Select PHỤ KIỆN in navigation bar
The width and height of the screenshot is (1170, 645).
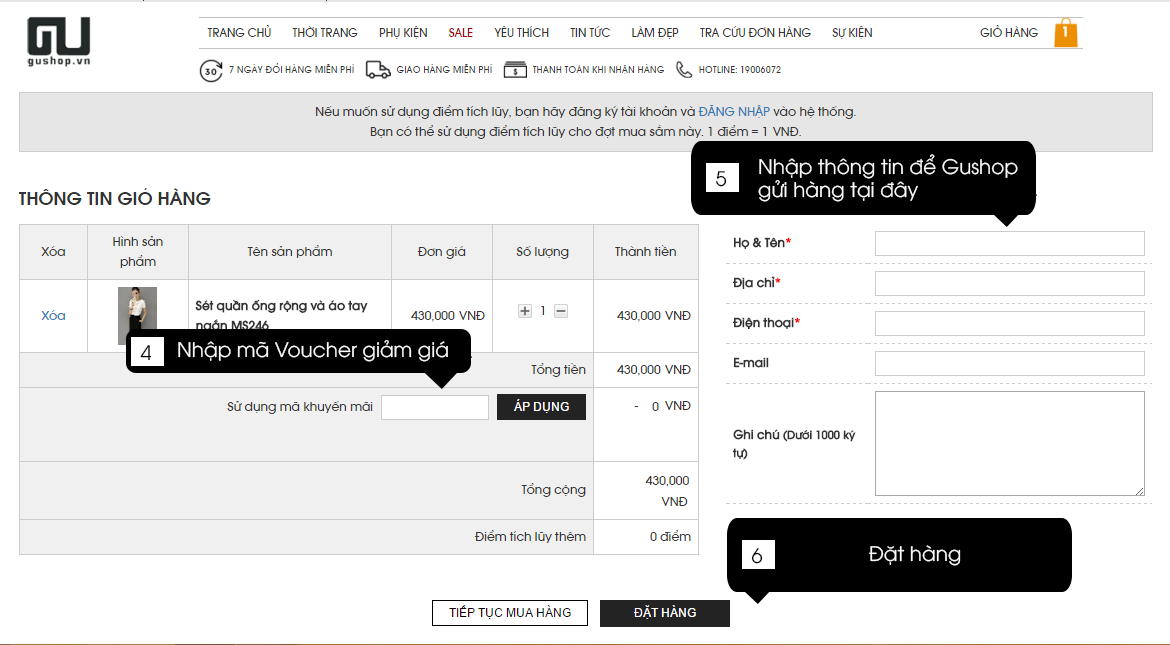click(x=403, y=33)
